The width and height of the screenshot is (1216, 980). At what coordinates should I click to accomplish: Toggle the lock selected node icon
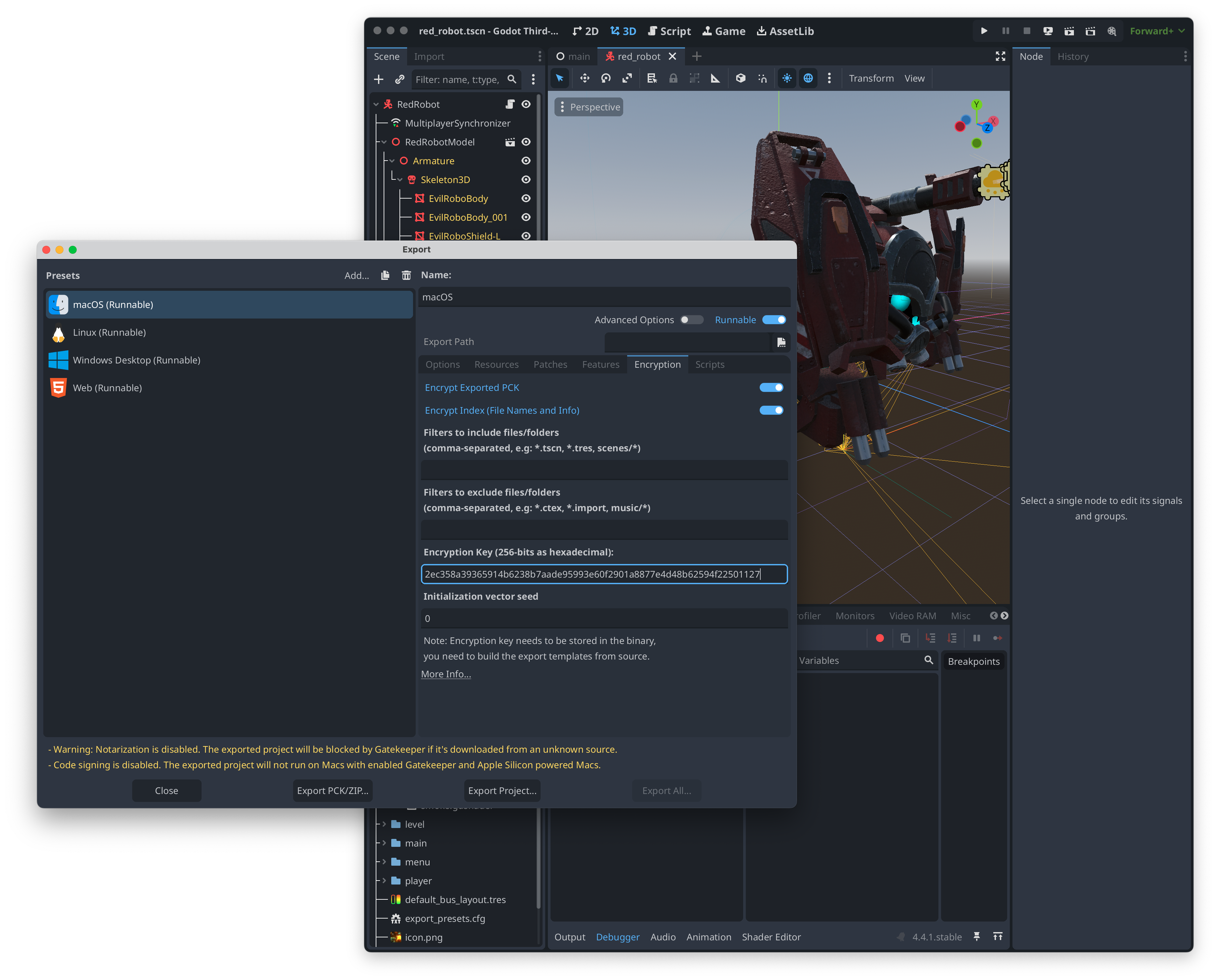(x=673, y=78)
